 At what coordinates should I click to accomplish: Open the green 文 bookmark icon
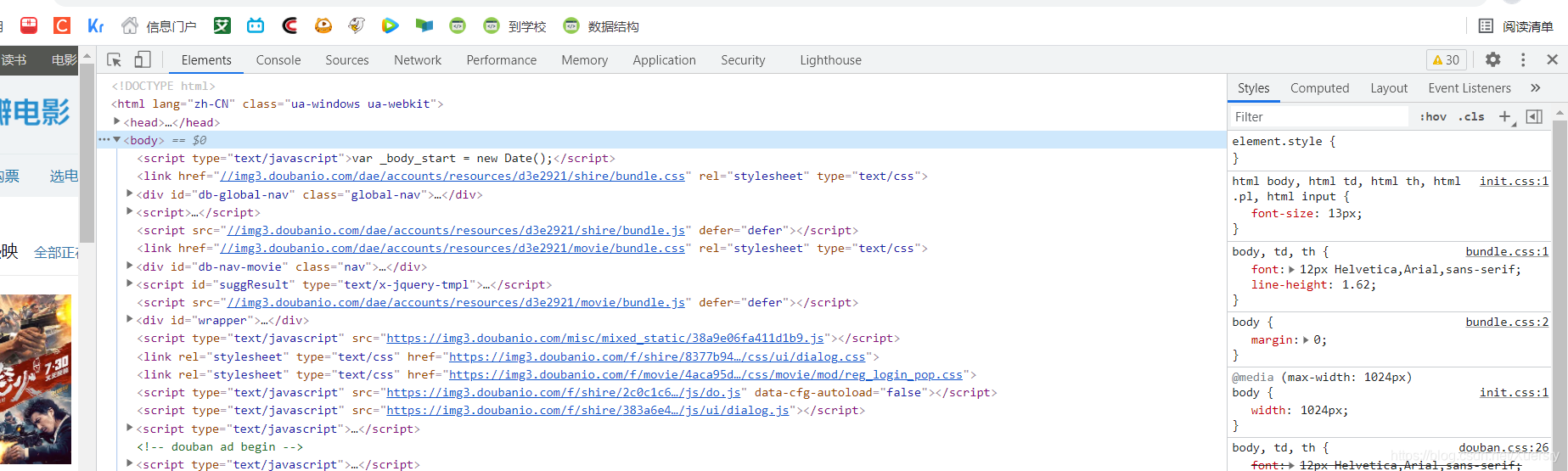pyautogui.click(x=222, y=25)
